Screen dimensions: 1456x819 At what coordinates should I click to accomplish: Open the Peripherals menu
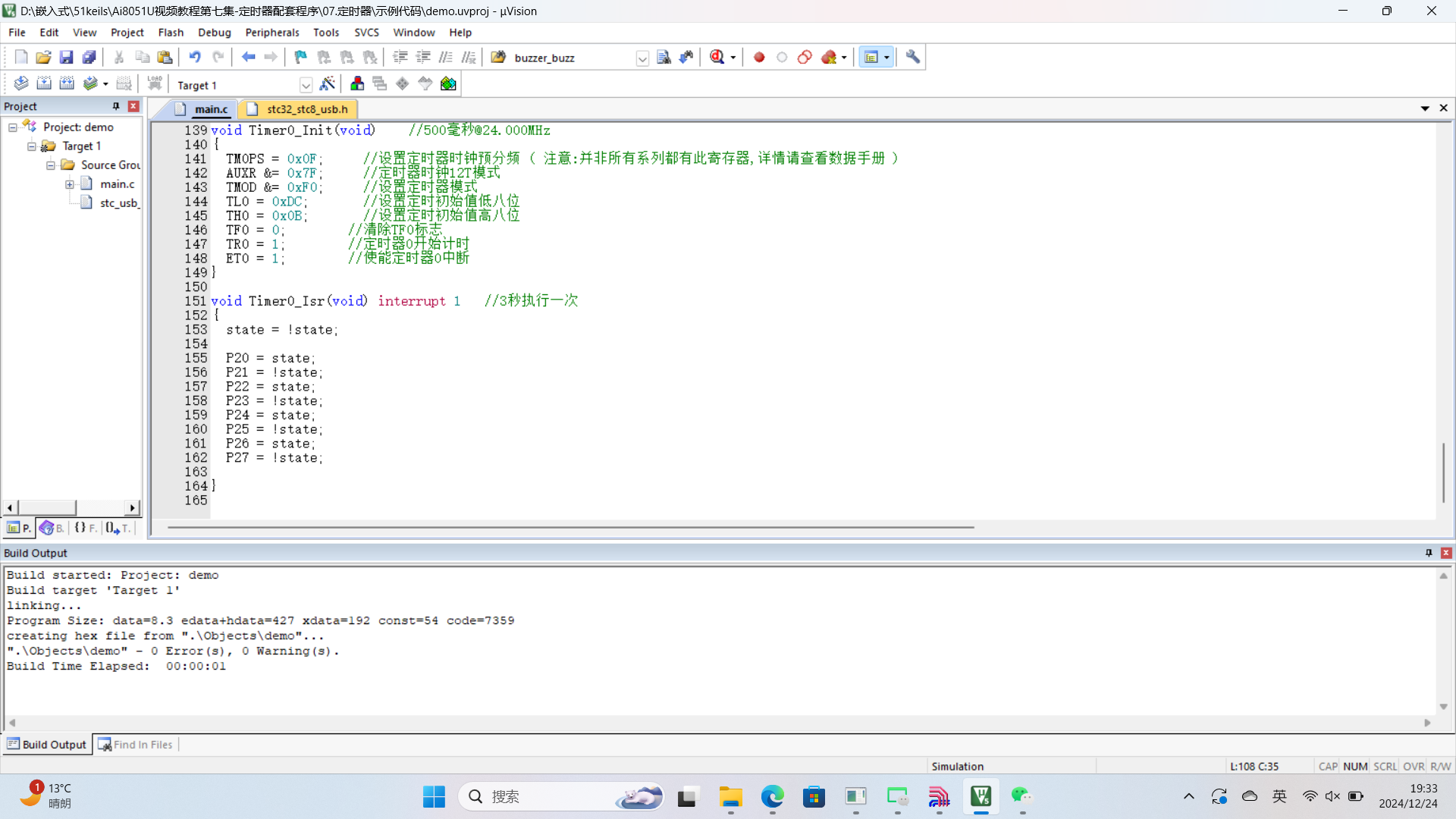pyautogui.click(x=272, y=33)
